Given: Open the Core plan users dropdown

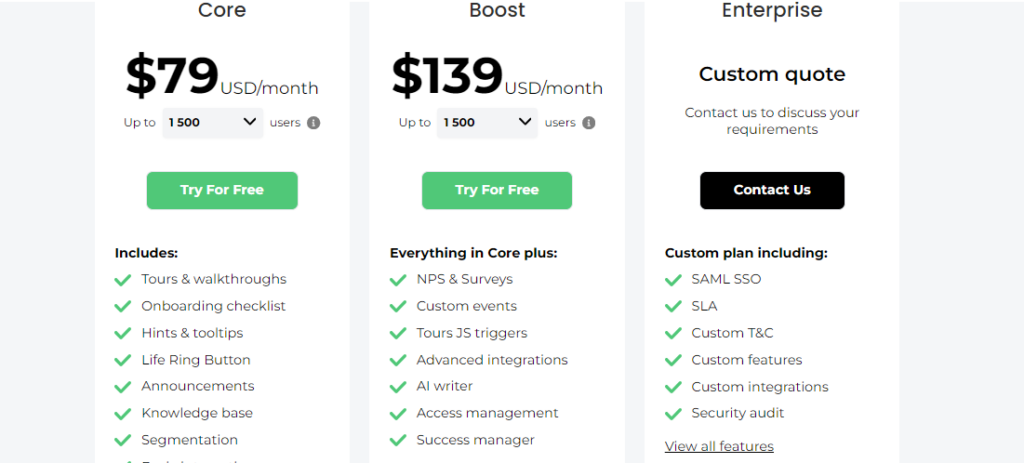Looking at the screenshot, I should [x=212, y=122].
